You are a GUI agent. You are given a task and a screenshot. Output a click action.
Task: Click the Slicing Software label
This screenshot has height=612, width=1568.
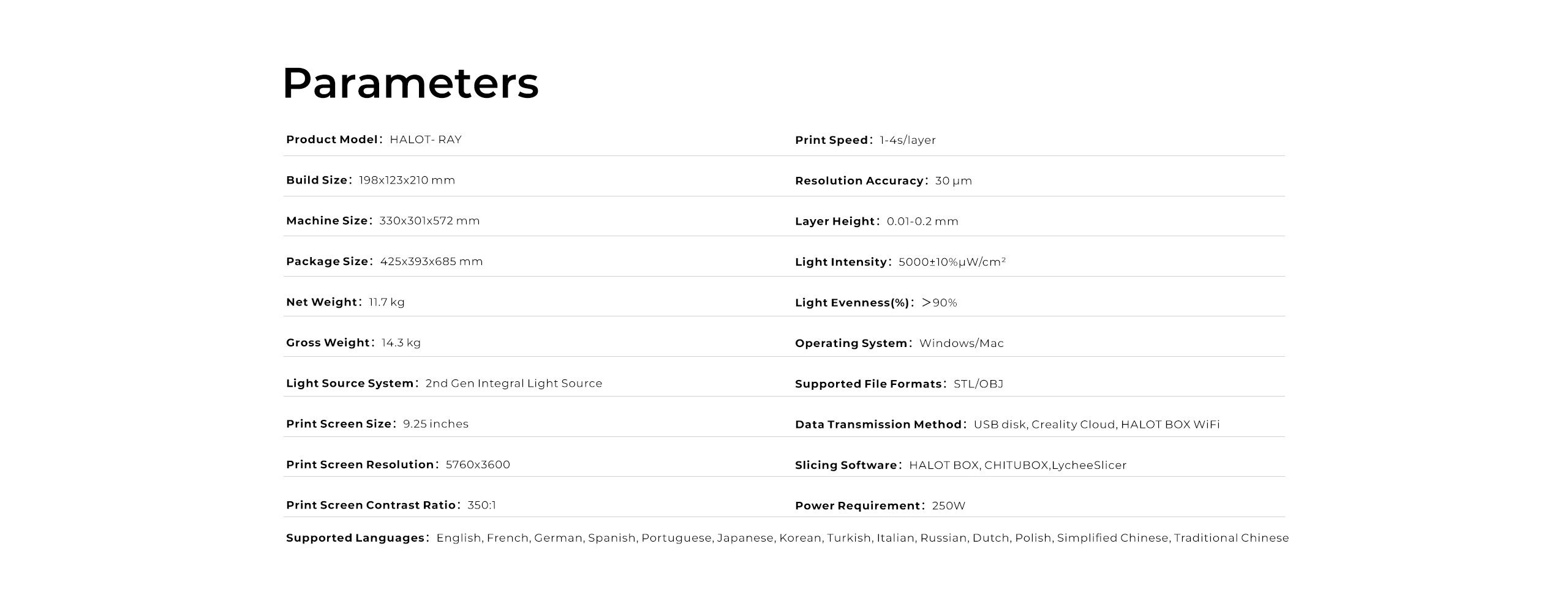846,465
